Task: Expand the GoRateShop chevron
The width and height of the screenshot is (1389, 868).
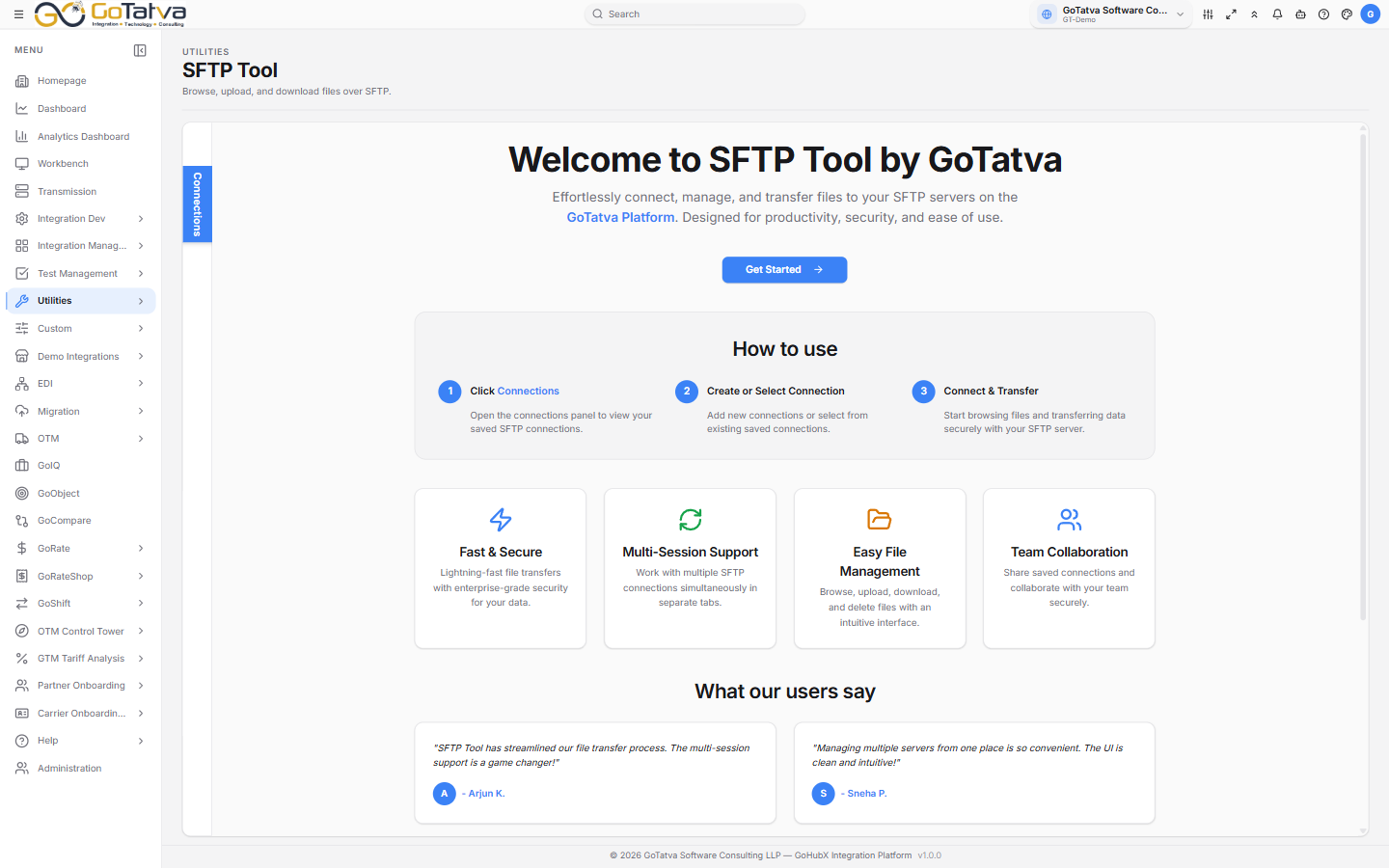Action: pos(141,577)
